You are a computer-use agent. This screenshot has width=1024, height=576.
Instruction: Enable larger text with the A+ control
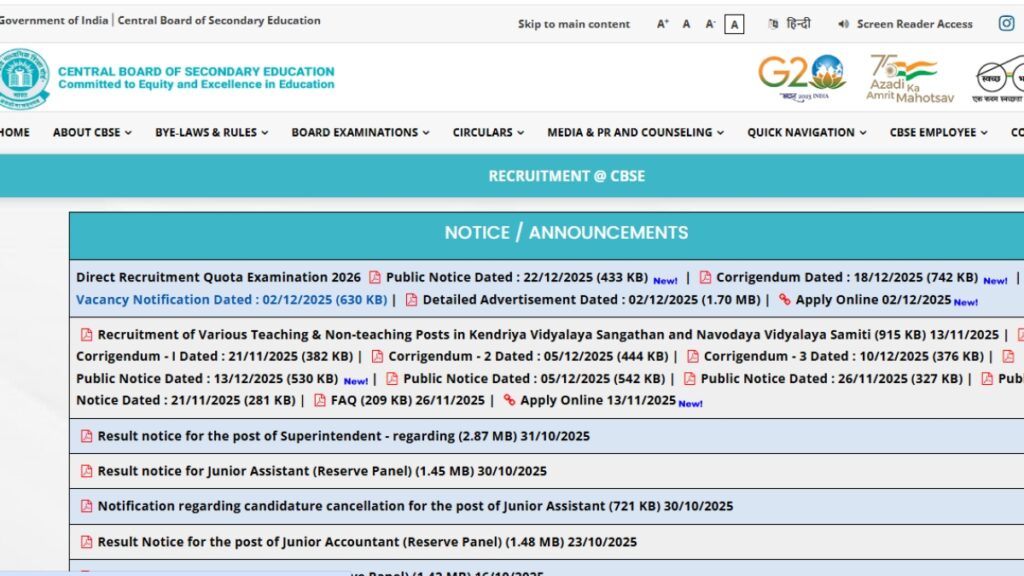tap(661, 22)
